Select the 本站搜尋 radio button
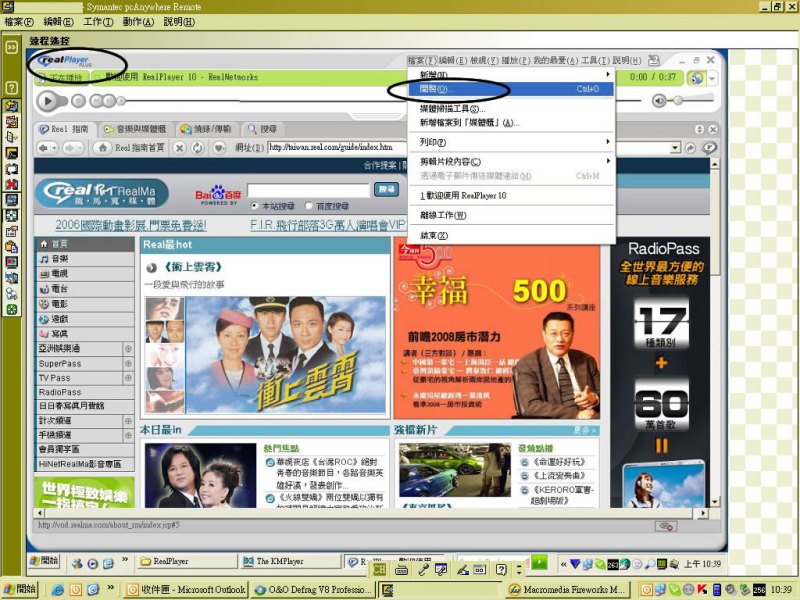This screenshot has height=600, width=800. 254,206
